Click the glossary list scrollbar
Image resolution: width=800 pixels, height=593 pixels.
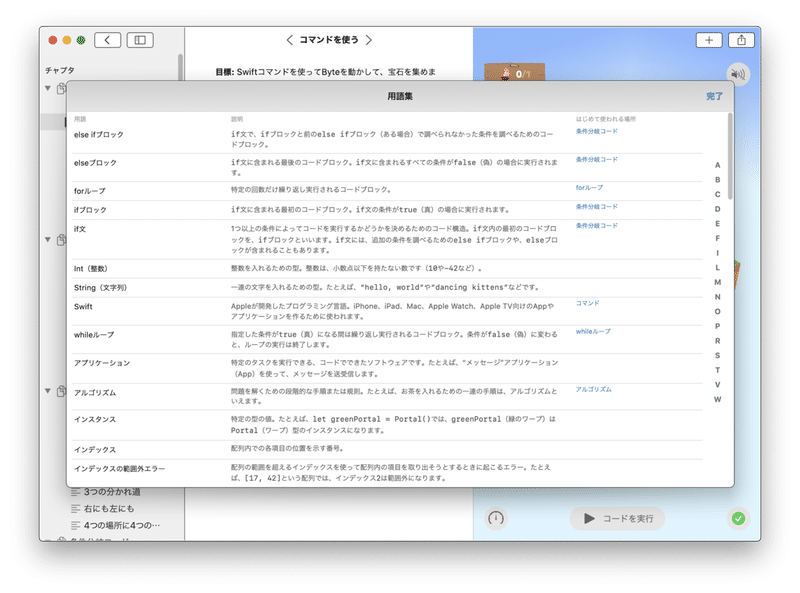730,156
